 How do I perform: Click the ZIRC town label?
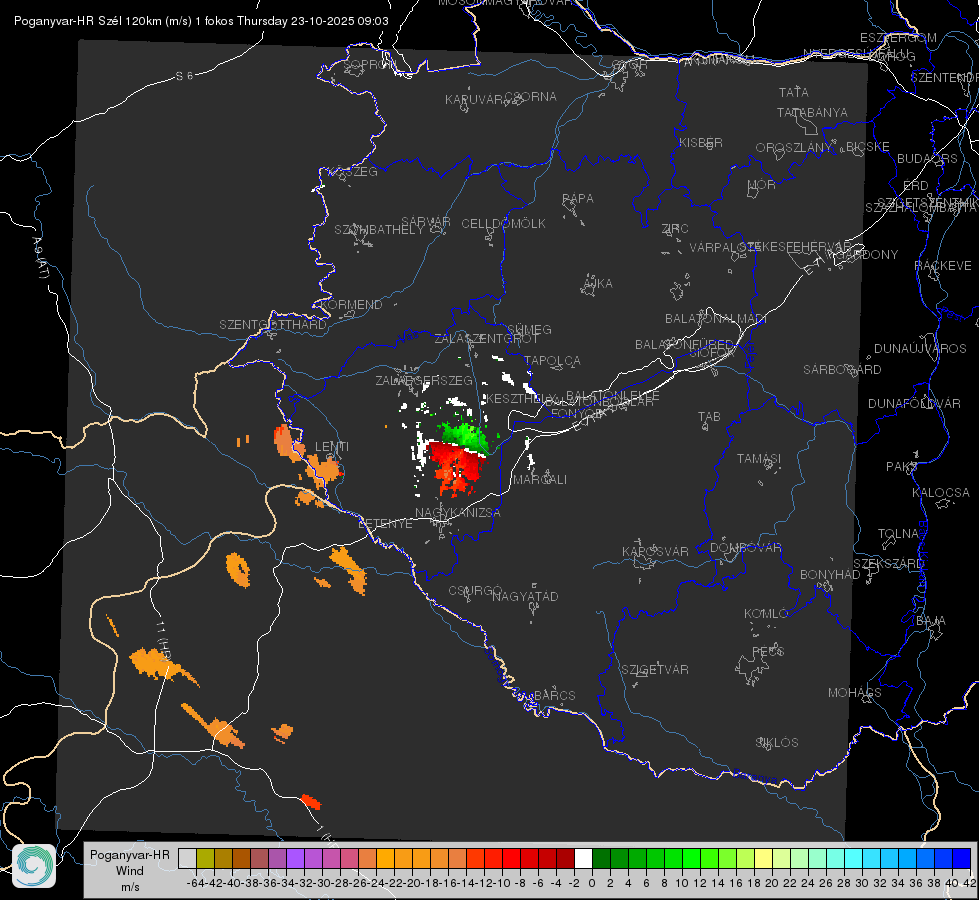675,229
